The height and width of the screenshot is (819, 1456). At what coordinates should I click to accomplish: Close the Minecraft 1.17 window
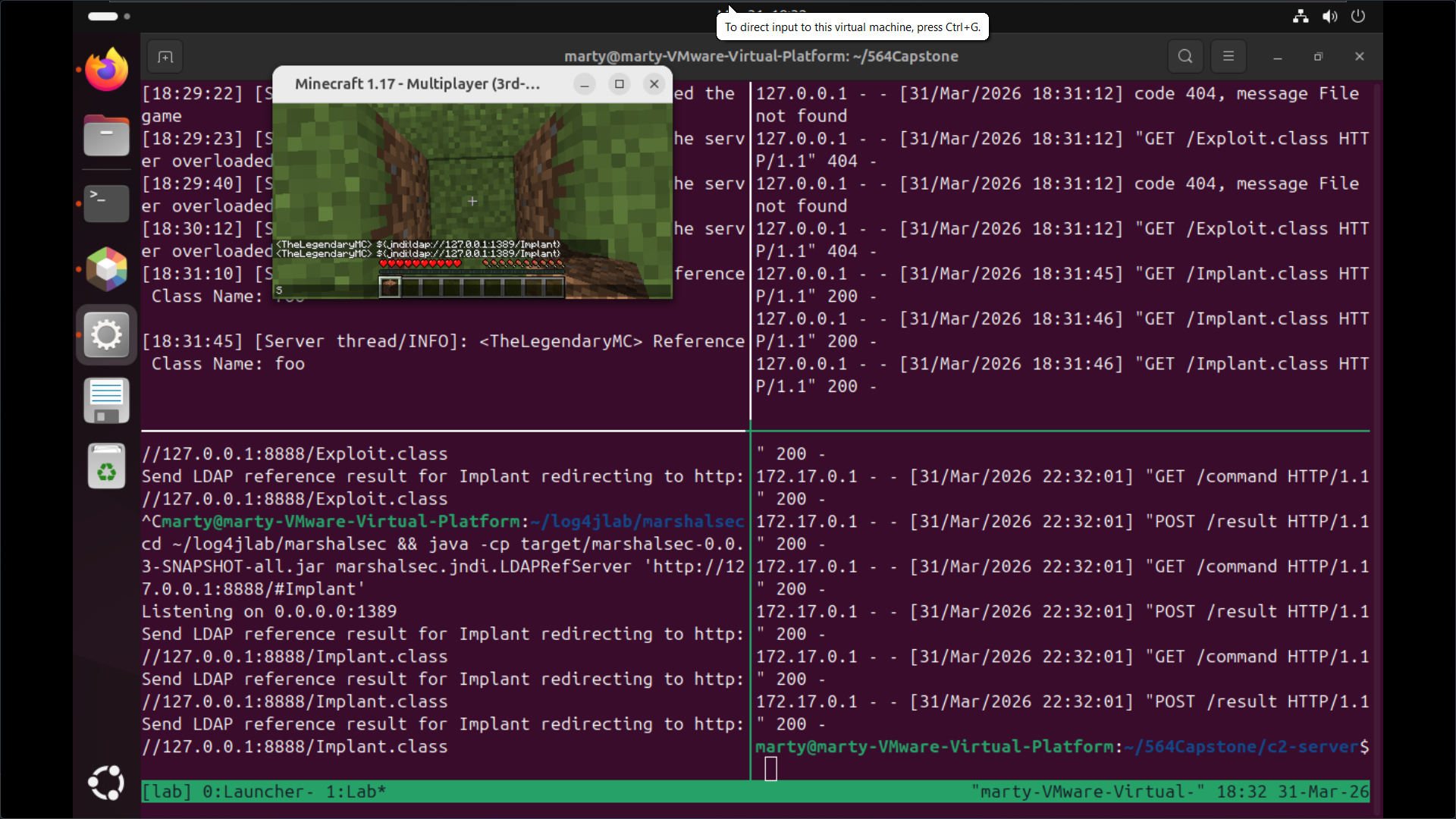654,84
